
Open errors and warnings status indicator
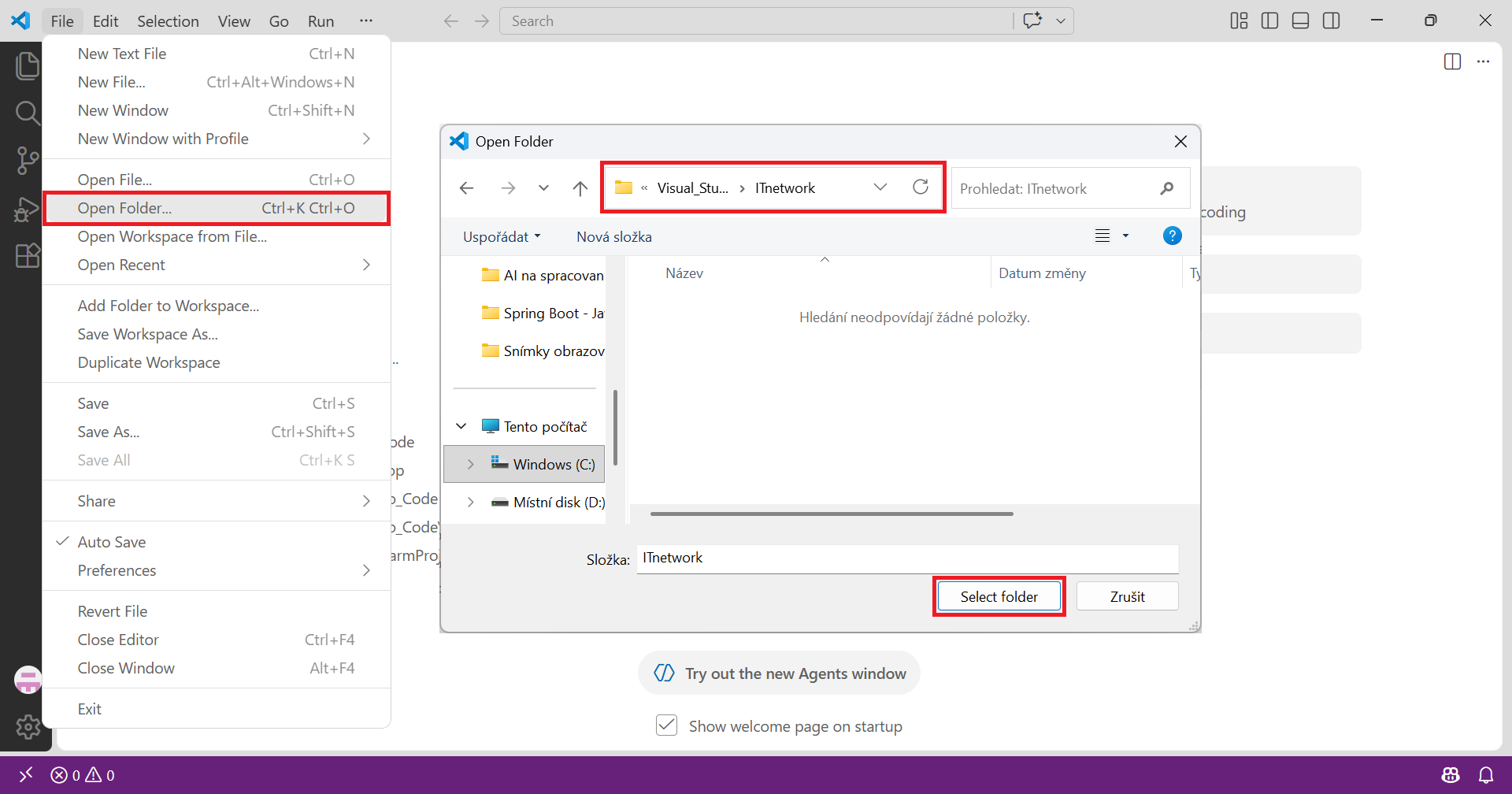(x=83, y=775)
